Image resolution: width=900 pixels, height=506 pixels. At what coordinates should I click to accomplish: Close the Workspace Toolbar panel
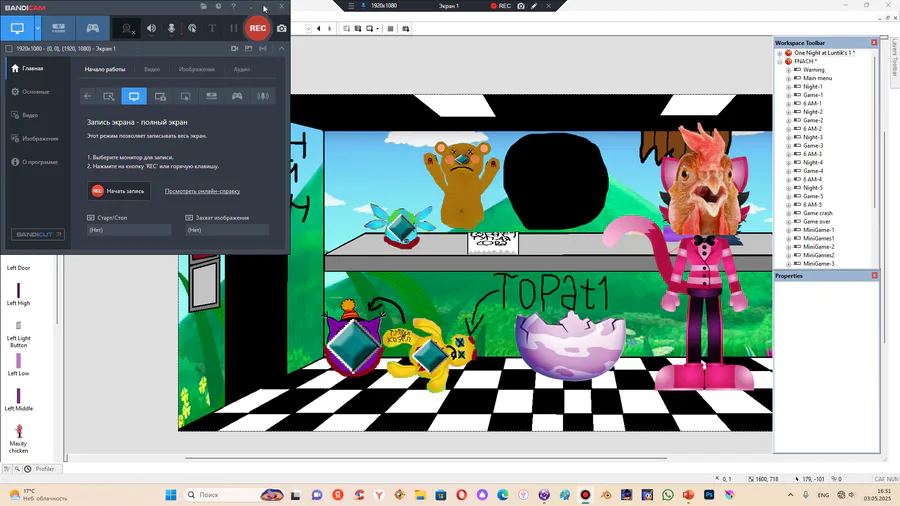tap(874, 43)
